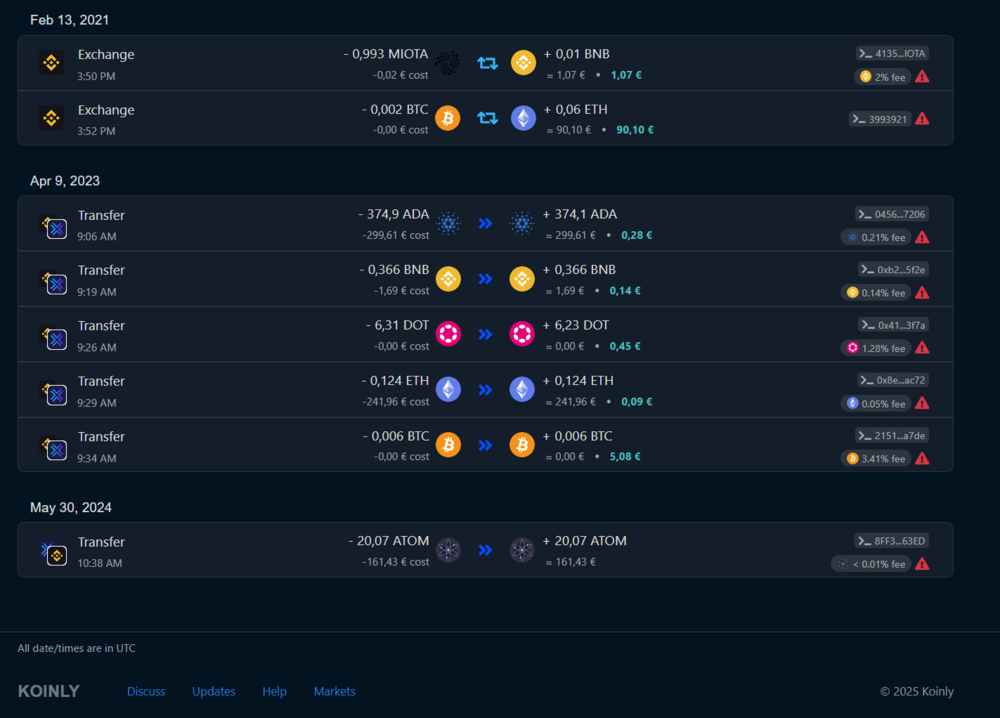This screenshot has width=1000, height=718.
Task: Open the 0x8e...ac72 transaction hash tag
Action: point(893,380)
